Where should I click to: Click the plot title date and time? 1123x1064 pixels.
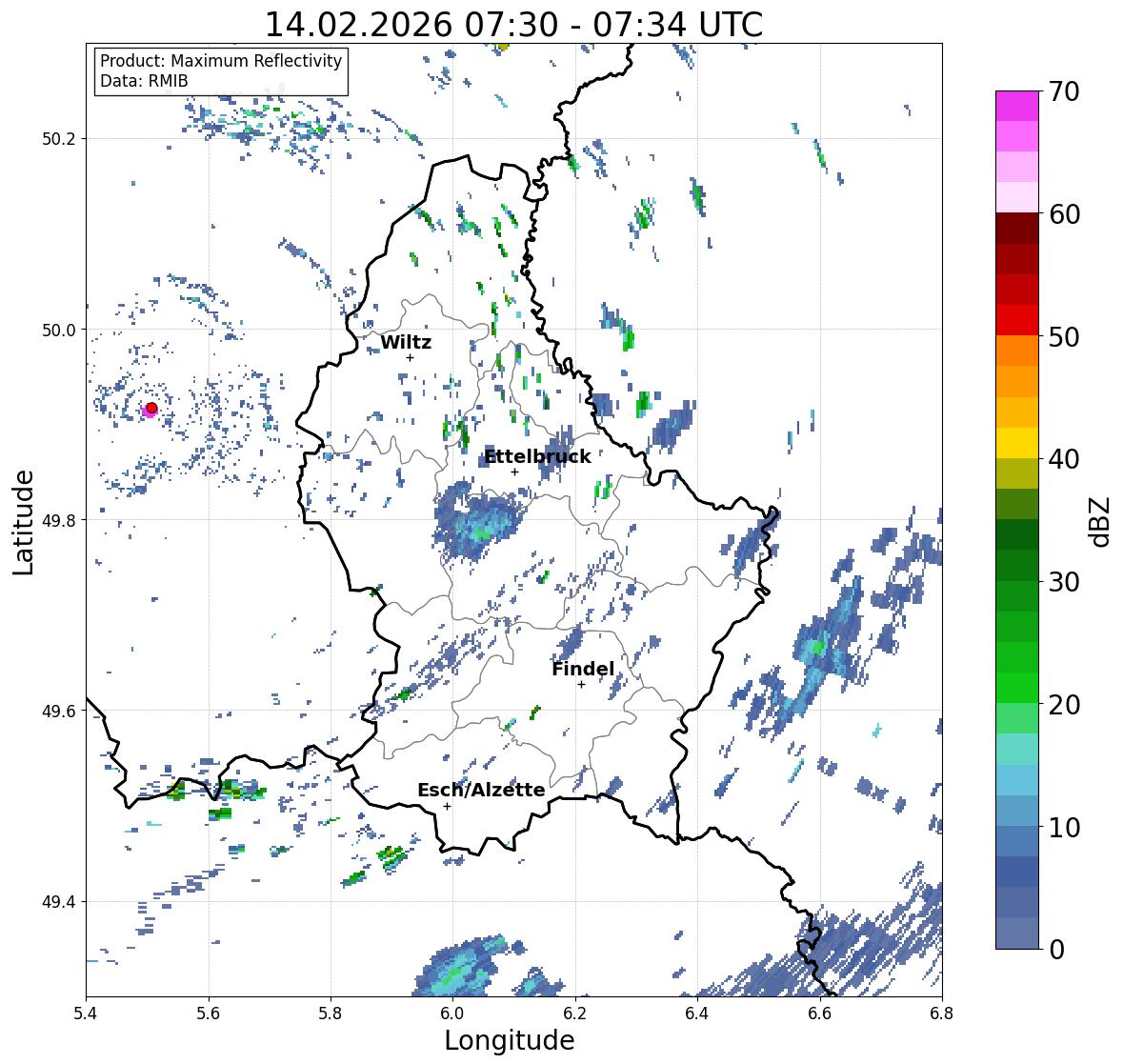click(x=513, y=25)
